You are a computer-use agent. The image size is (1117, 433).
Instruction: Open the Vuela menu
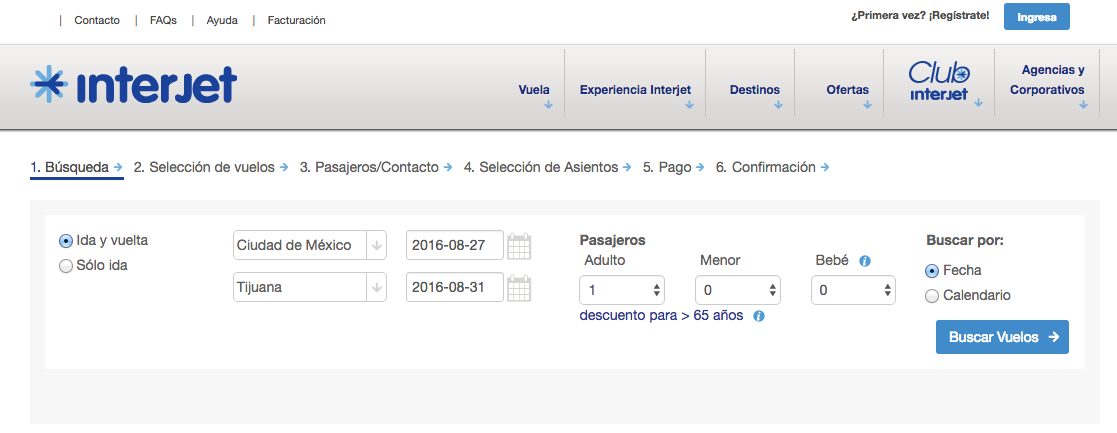pyautogui.click(x=534, y=90)
